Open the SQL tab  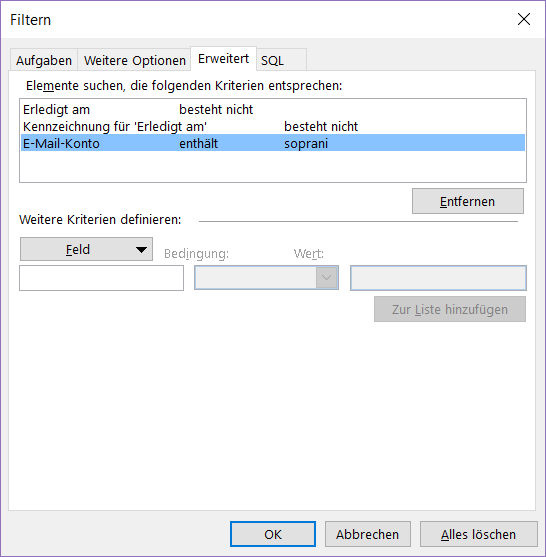pyautogui.click(x=281, y=60)
